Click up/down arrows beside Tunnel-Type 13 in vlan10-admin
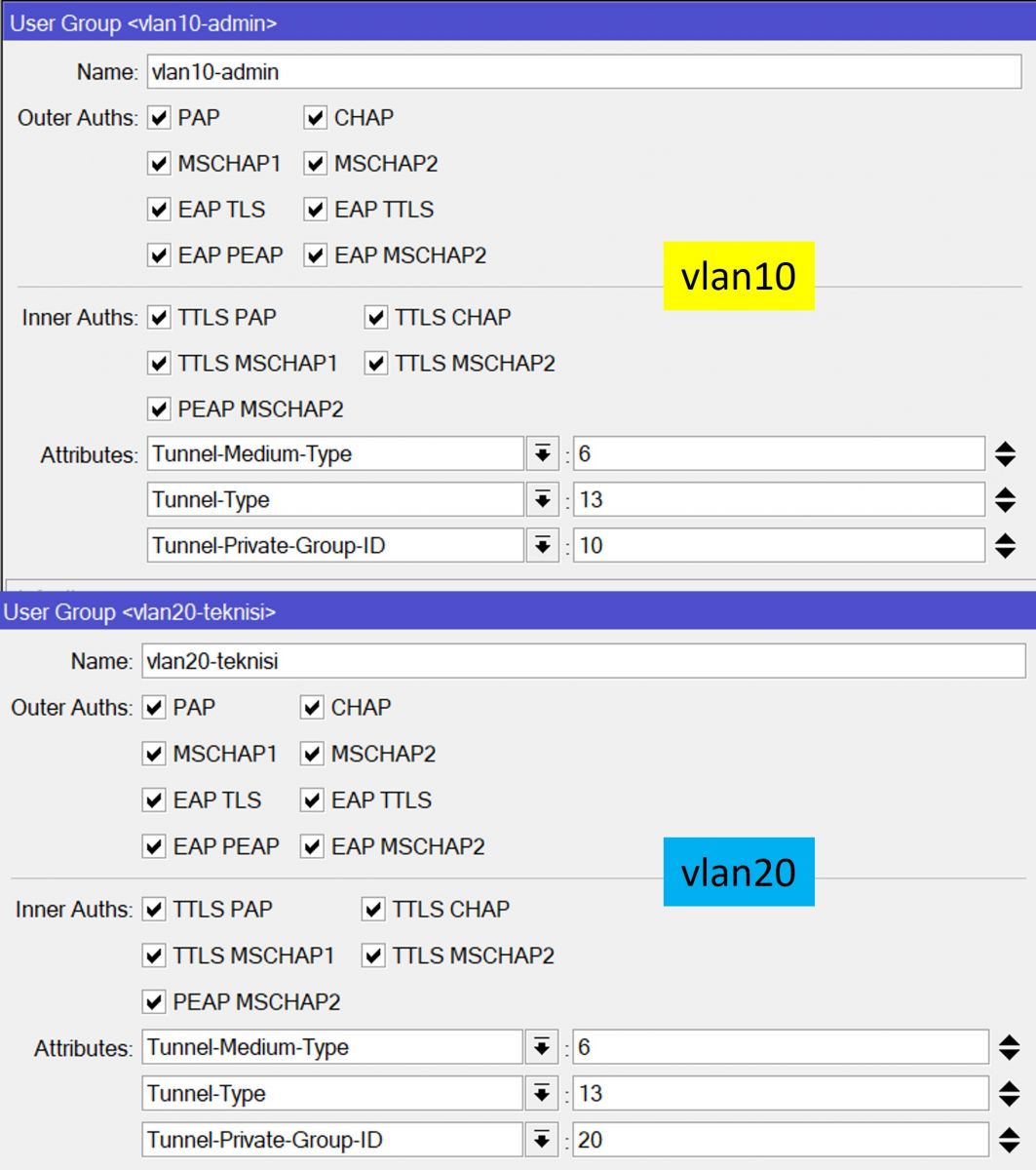The width and height of the screenshot is (1036, 1170). (1005, 500)
